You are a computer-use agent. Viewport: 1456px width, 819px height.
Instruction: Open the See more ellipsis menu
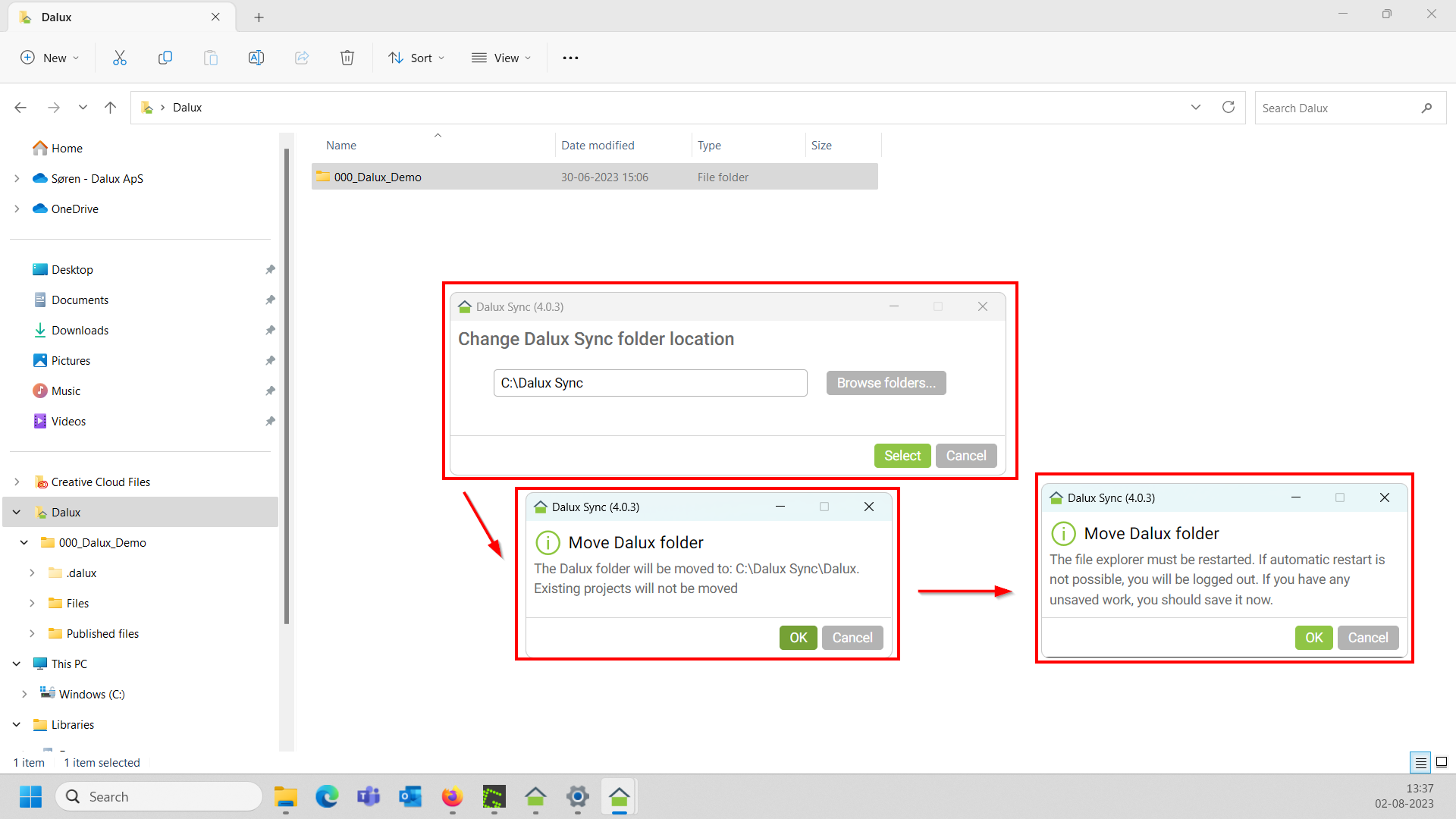pos(570,58)
